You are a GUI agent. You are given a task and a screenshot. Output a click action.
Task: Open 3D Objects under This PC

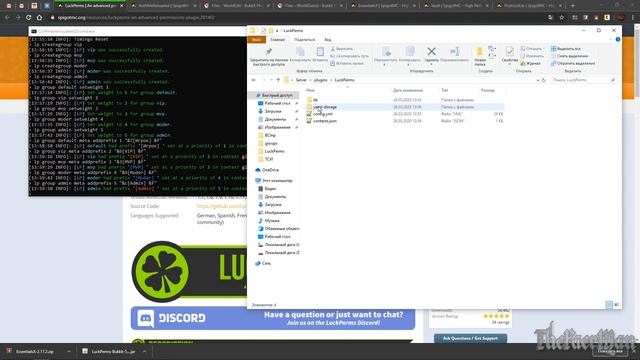point(282,229)
